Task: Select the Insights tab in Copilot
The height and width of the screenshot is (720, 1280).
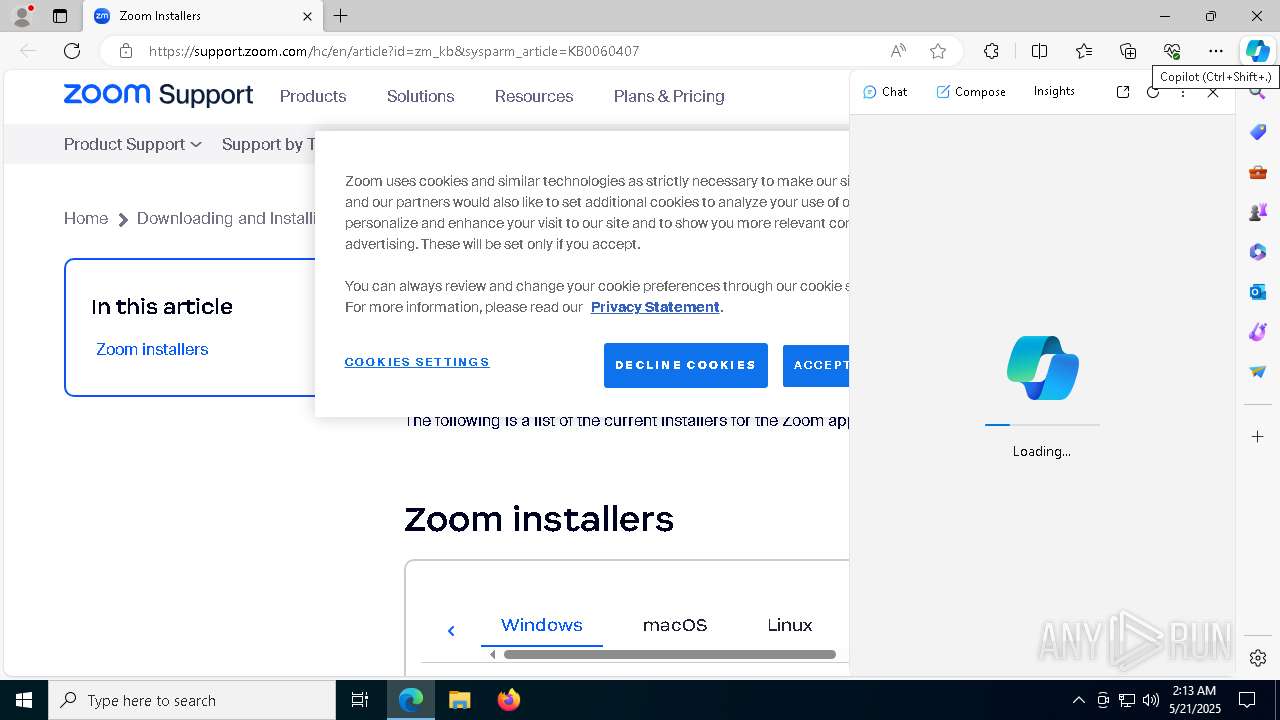Action: point(1054,91)
